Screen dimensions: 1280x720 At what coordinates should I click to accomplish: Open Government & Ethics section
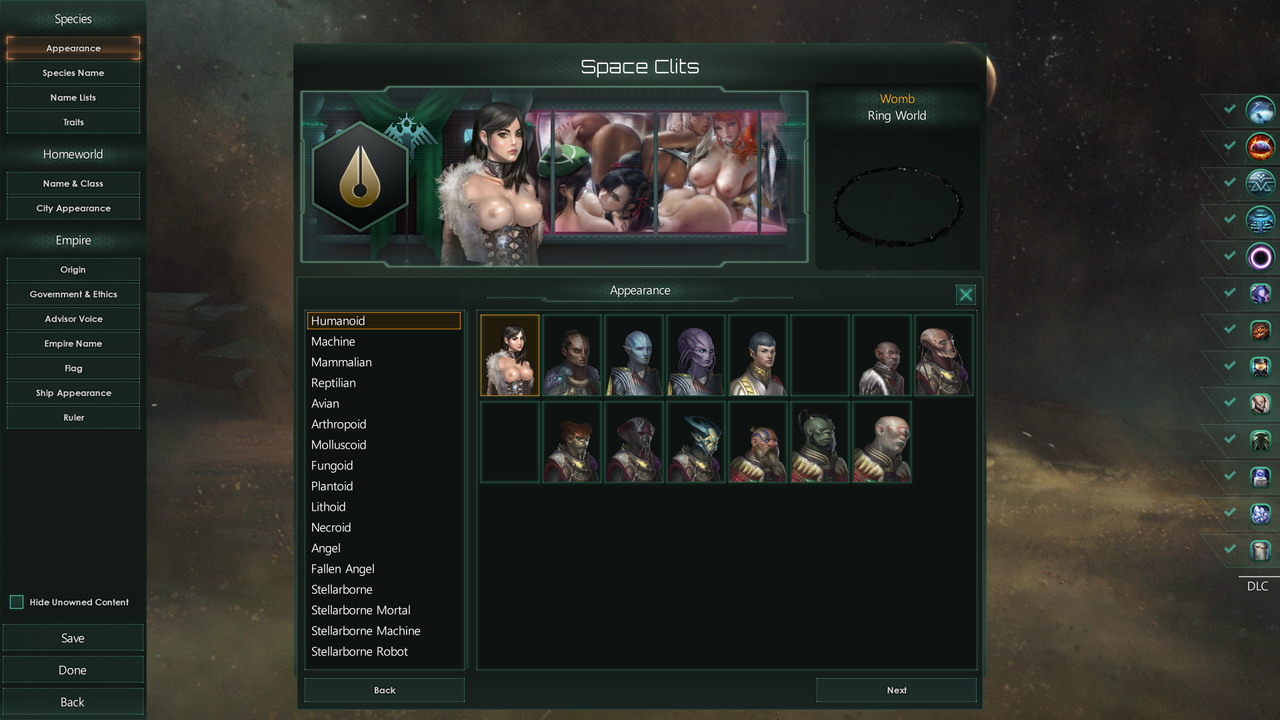73,294
